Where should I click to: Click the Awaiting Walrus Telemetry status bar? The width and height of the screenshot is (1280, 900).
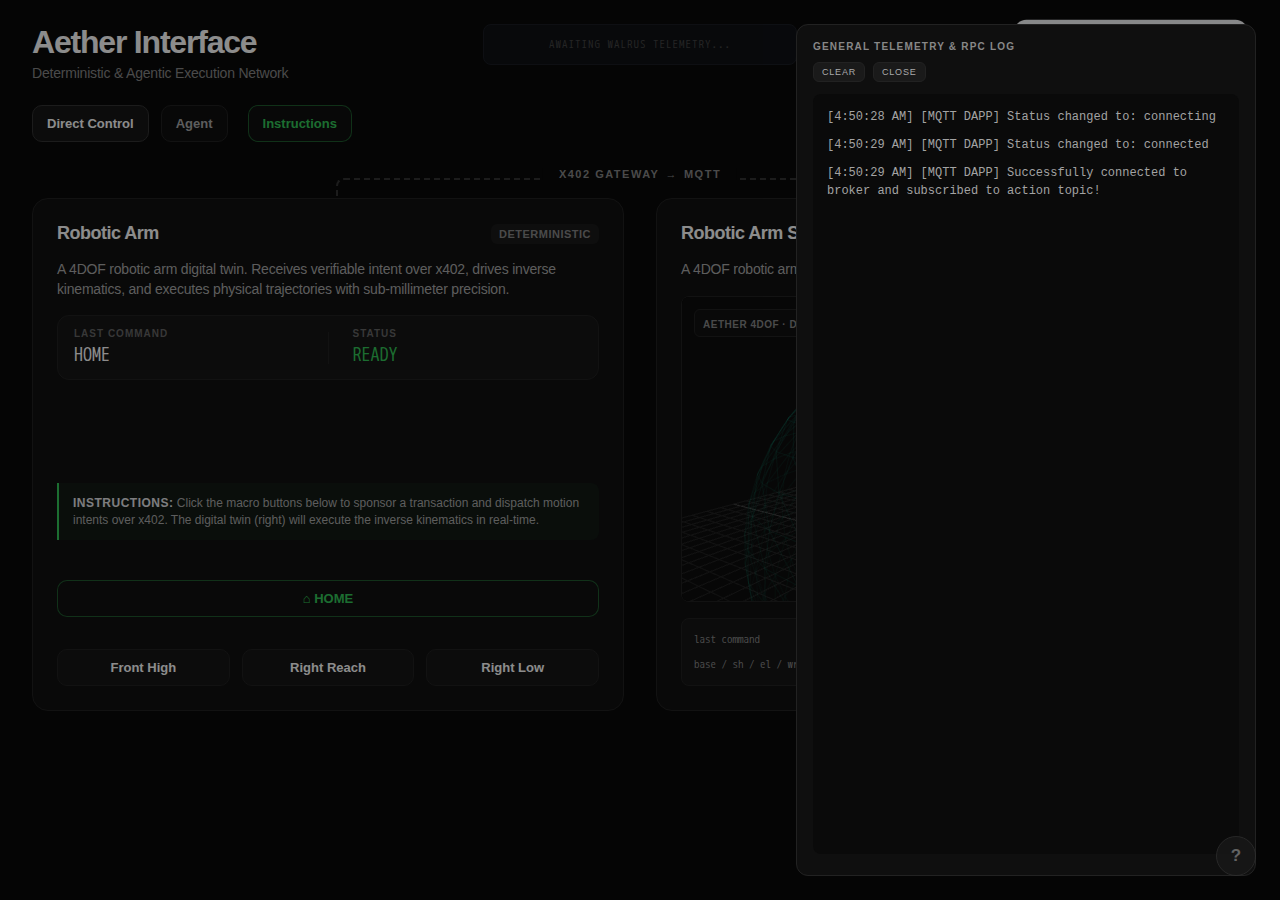pos(640,45)
